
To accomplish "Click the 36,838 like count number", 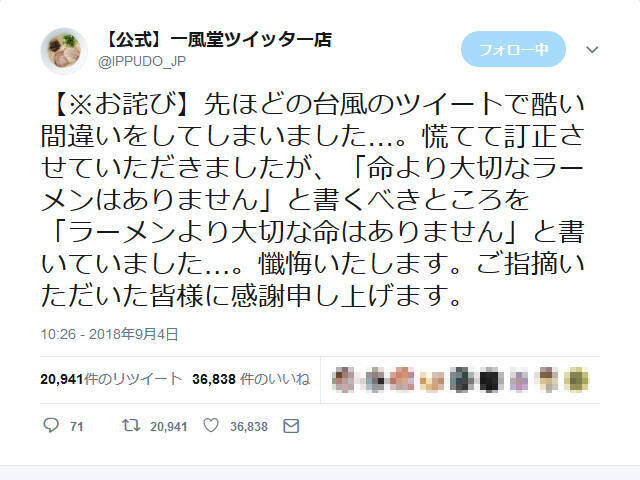I will point(249,427).
